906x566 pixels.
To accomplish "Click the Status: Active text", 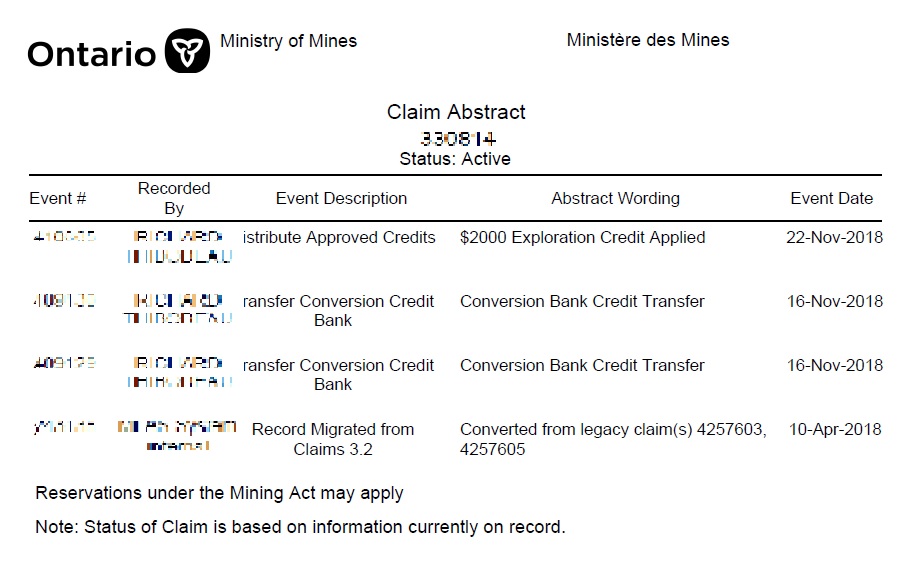I will [455, 159].
